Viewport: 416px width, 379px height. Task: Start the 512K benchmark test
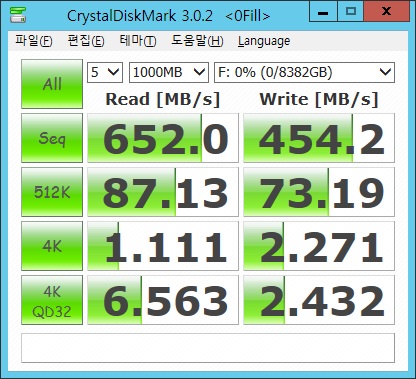click(52, 192)
